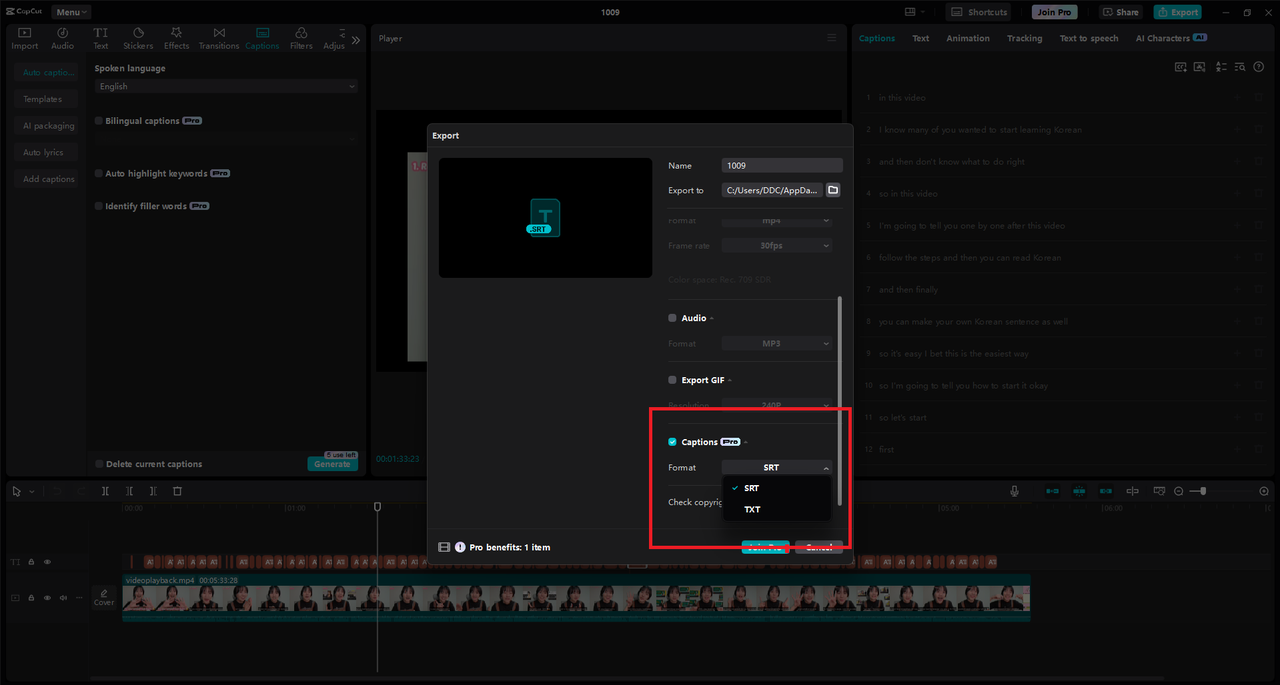Open the Menu dropdown in title bar
Image resolution: width=1280 pixels, height=685 pixels.
pyautogui.click(x=71, y=12)
